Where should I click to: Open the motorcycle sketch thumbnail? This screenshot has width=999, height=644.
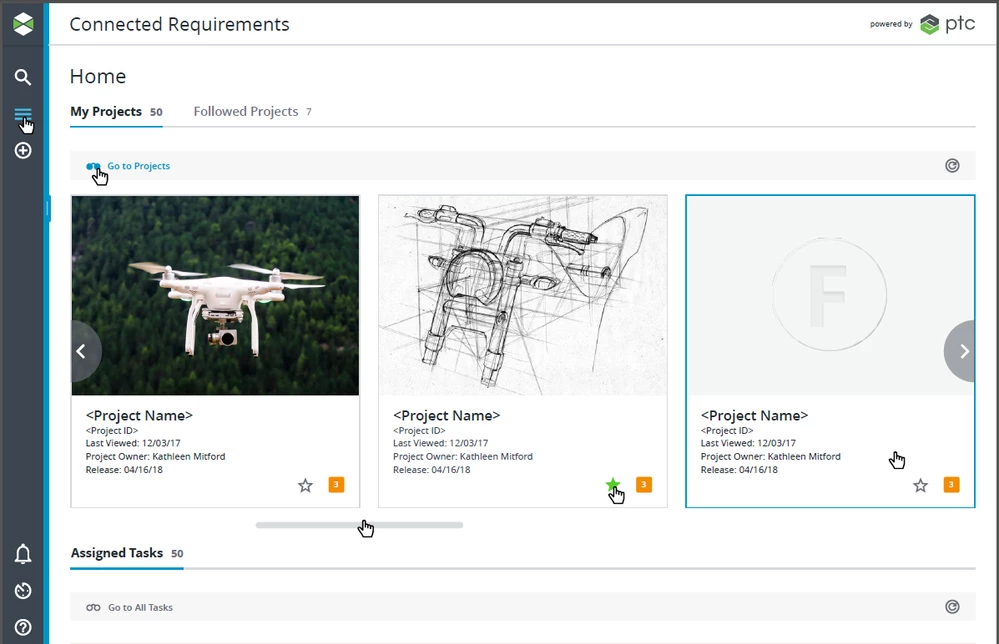(x=523, y=296)
